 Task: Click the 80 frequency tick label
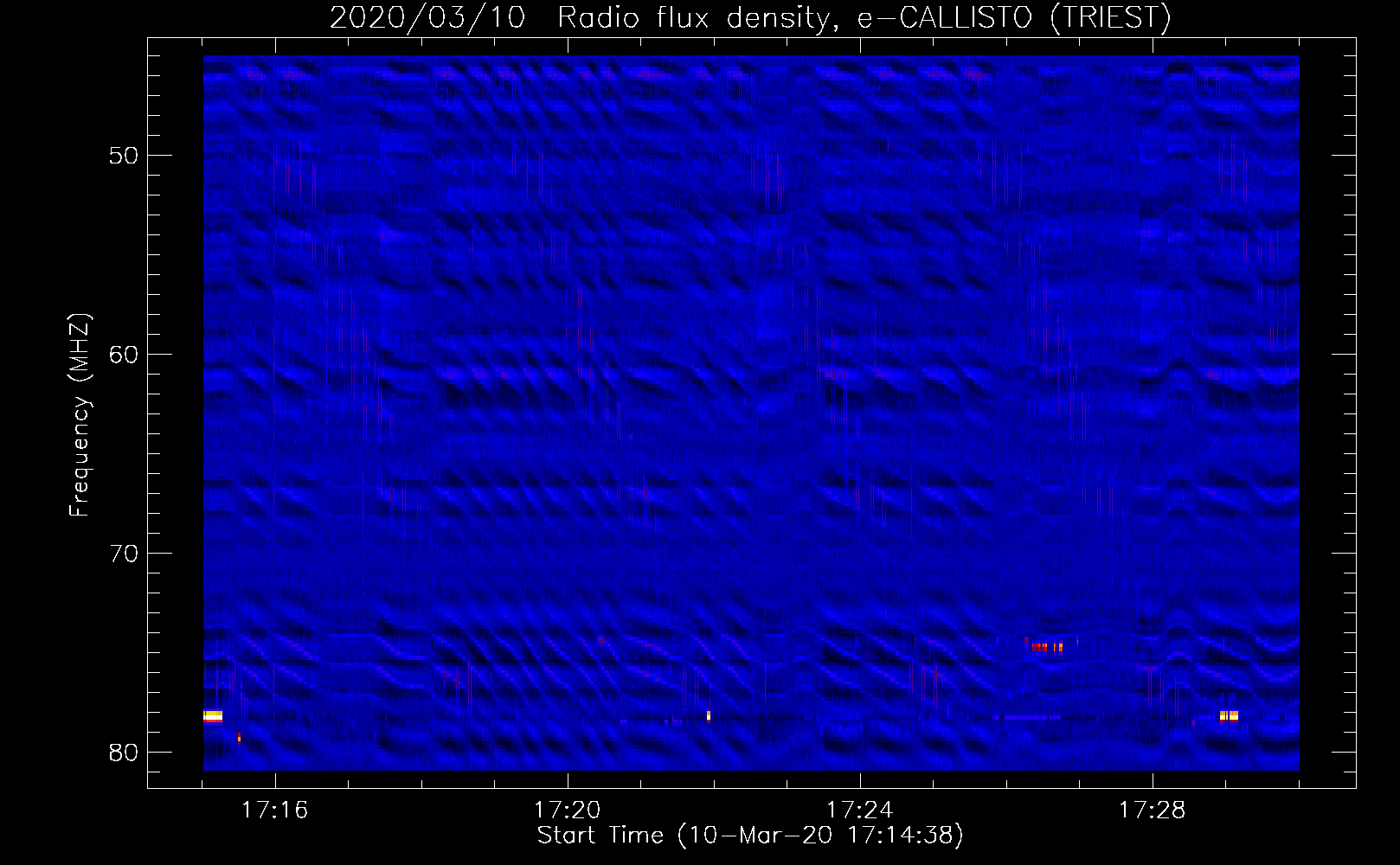click(x=124, y=753)
